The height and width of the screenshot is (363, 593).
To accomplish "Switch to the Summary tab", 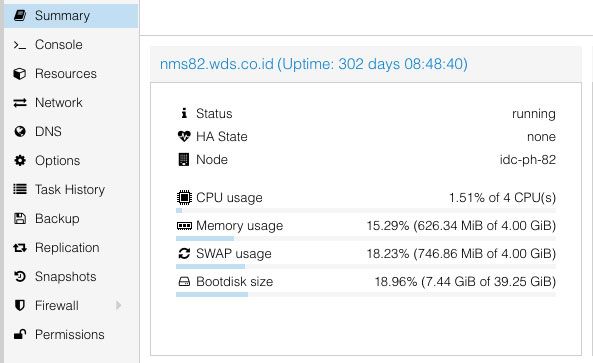I will pyautogui.click(x=71, y=16).
